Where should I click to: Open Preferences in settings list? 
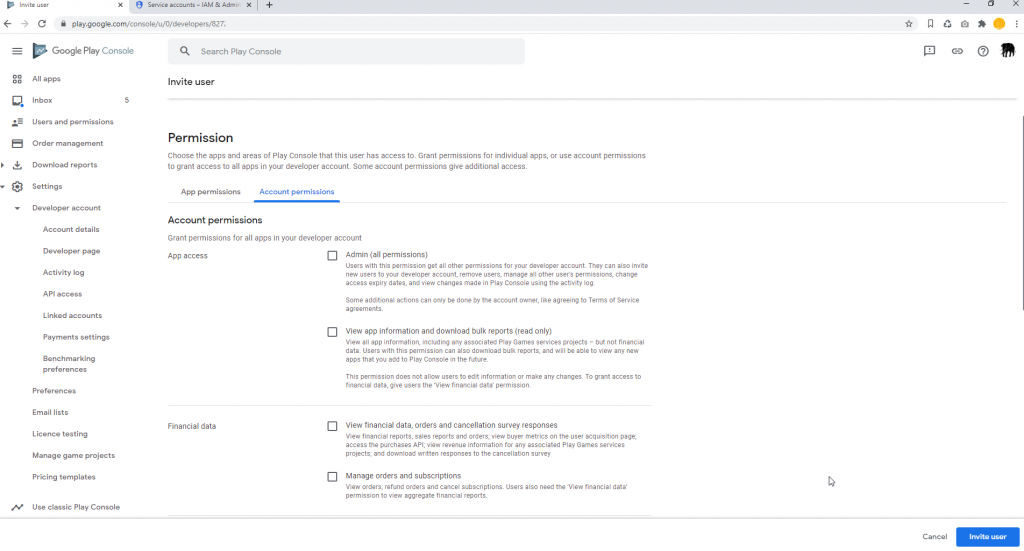click(x=54, y=391)
